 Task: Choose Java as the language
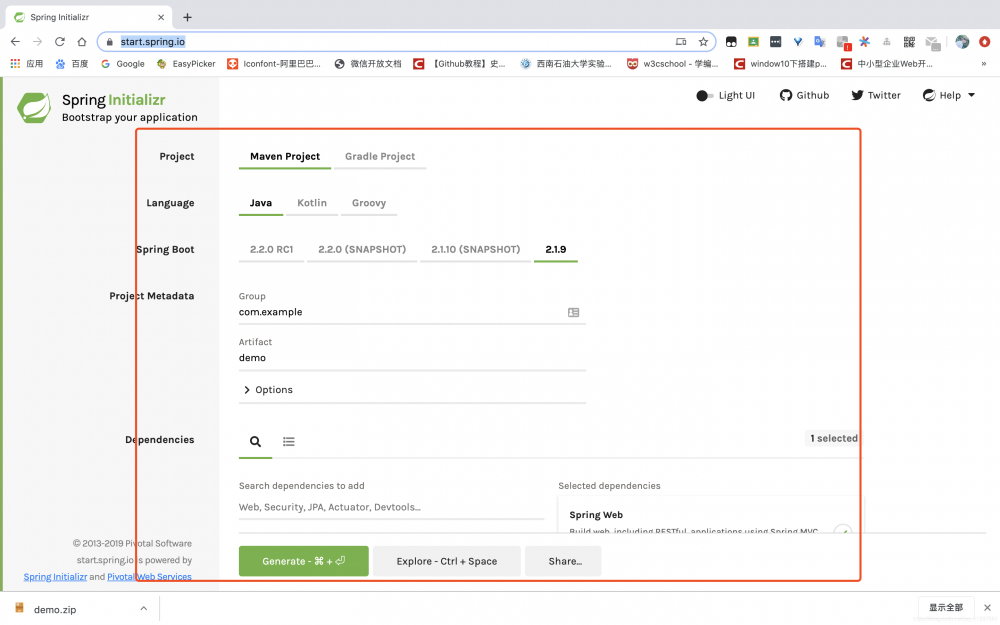pyautogui.click(x=261, y=203)
